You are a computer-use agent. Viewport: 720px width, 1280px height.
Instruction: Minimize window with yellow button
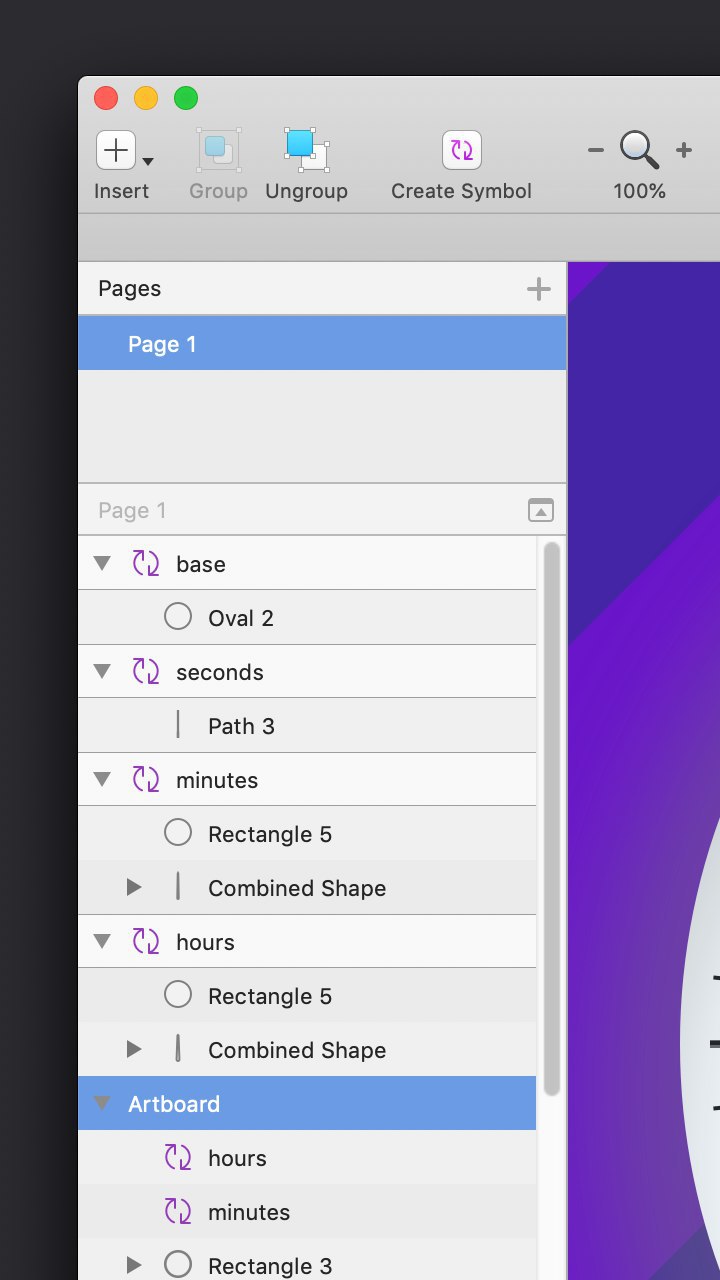(x=146, y=98)
